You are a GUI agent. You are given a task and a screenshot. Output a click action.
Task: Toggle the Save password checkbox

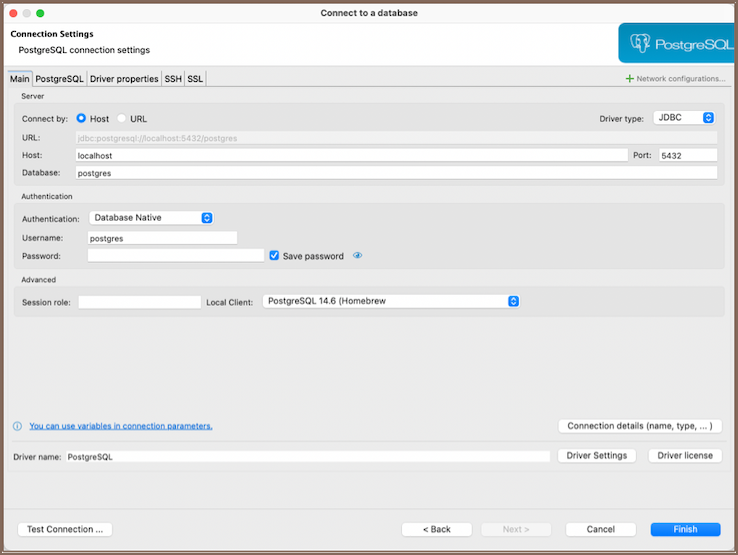(274, 256)
